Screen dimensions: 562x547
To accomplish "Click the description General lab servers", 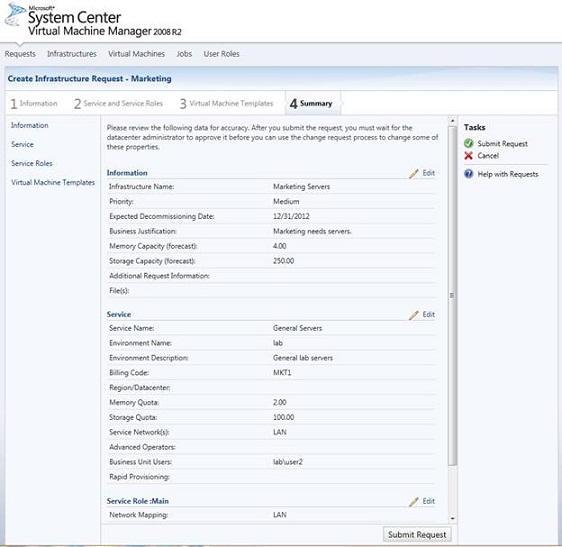I will tap(303, 358).
